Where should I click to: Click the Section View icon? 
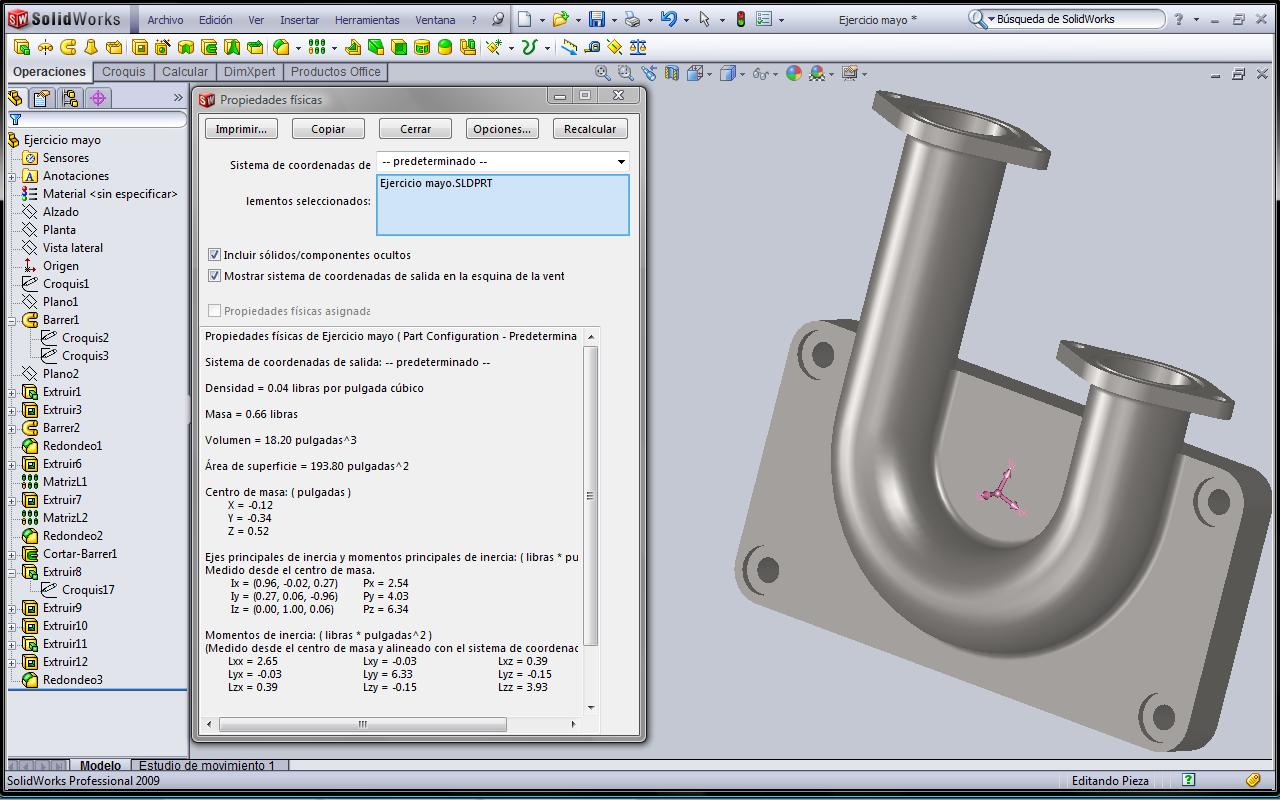672,73
